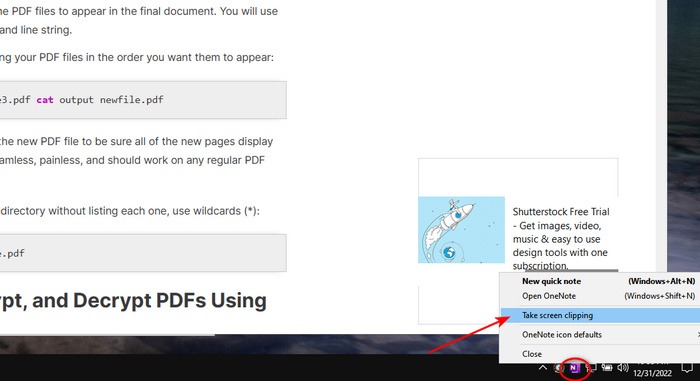
Task: Check the battery status icon in the tray
Action: click(x=607, y=368)
